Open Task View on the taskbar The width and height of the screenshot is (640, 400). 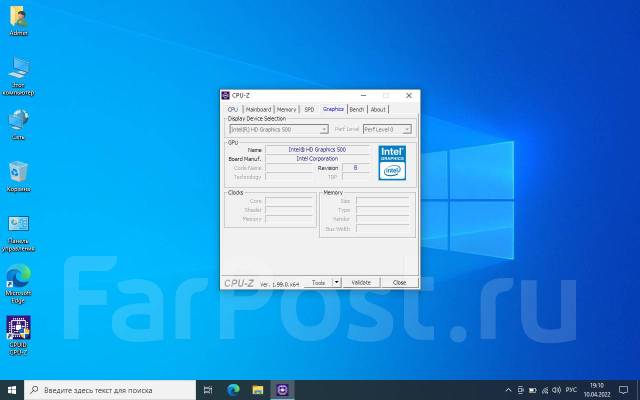[x=208, y=389]
